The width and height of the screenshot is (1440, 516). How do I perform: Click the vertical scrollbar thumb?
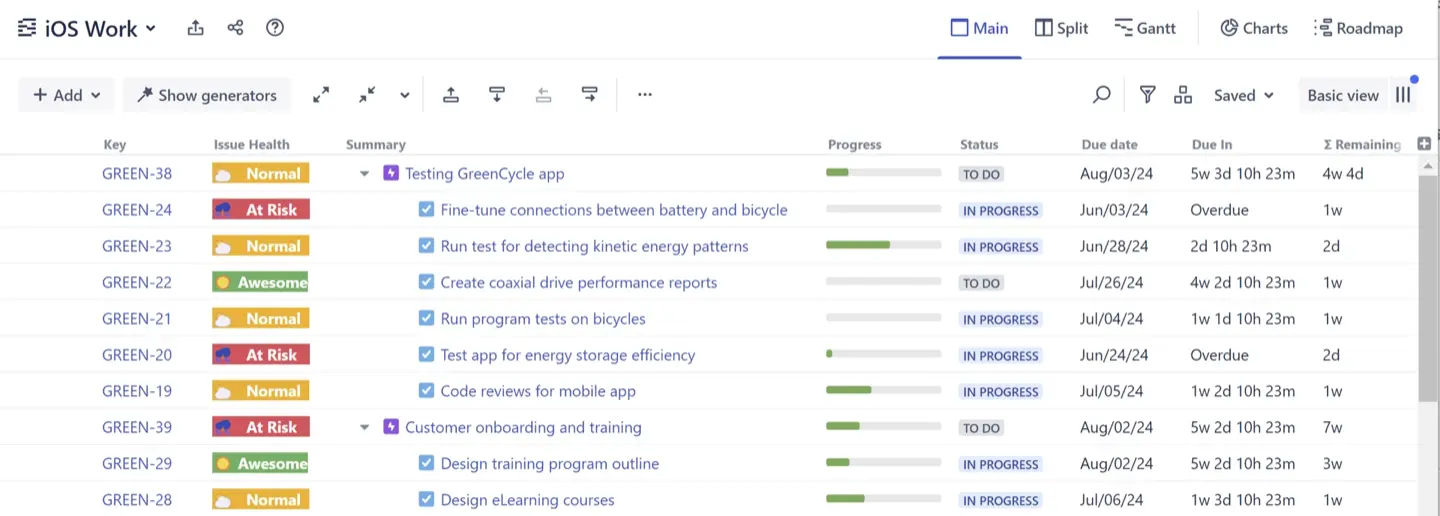point(1427,290)
